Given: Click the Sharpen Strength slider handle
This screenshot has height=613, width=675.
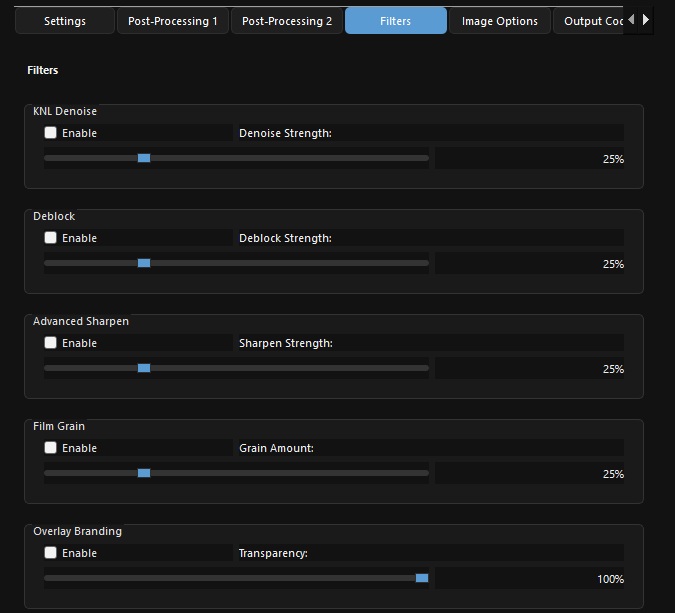Looking at the screenshot, I should click(x=144, y=368).
